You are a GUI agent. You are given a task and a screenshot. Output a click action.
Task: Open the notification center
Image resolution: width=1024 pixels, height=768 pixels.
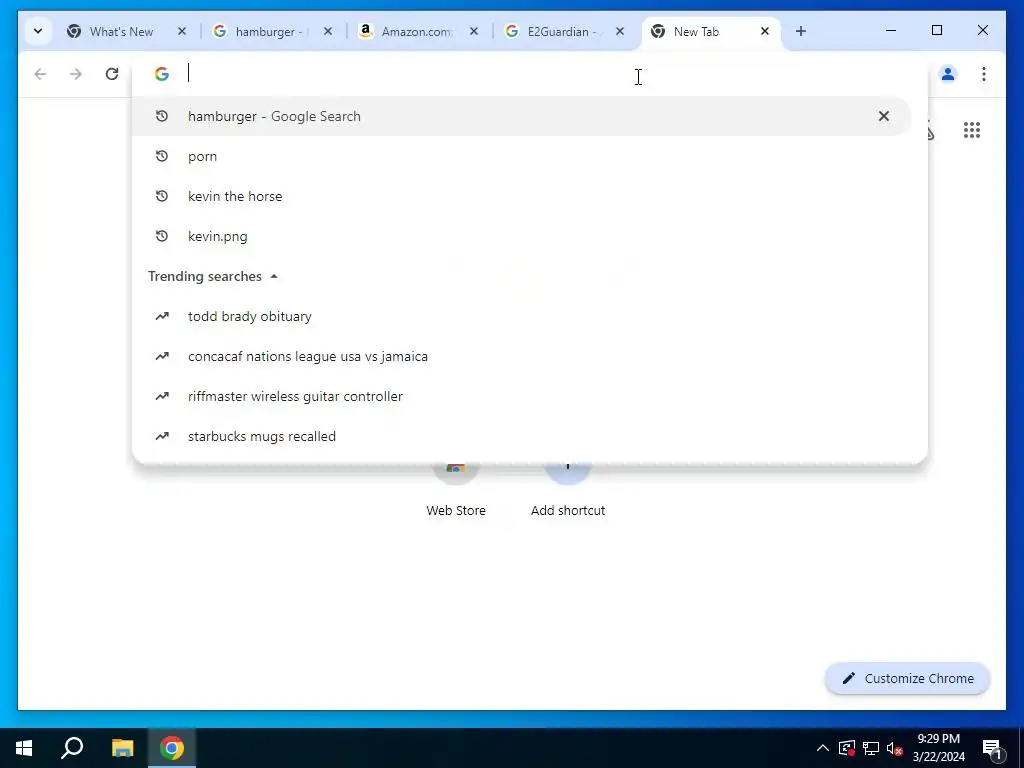coord(993,748)
